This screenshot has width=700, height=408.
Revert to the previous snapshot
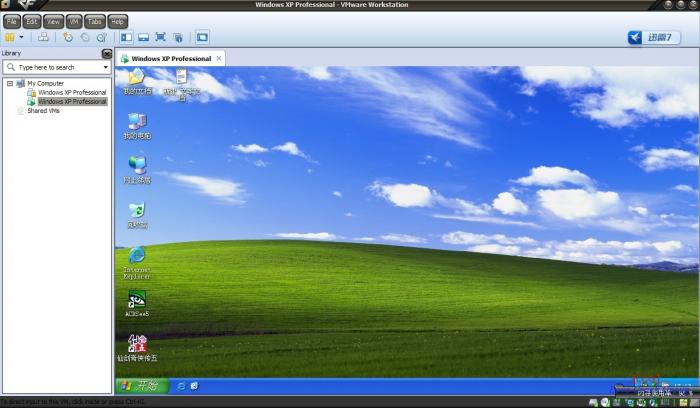click(x=85, y=37)
